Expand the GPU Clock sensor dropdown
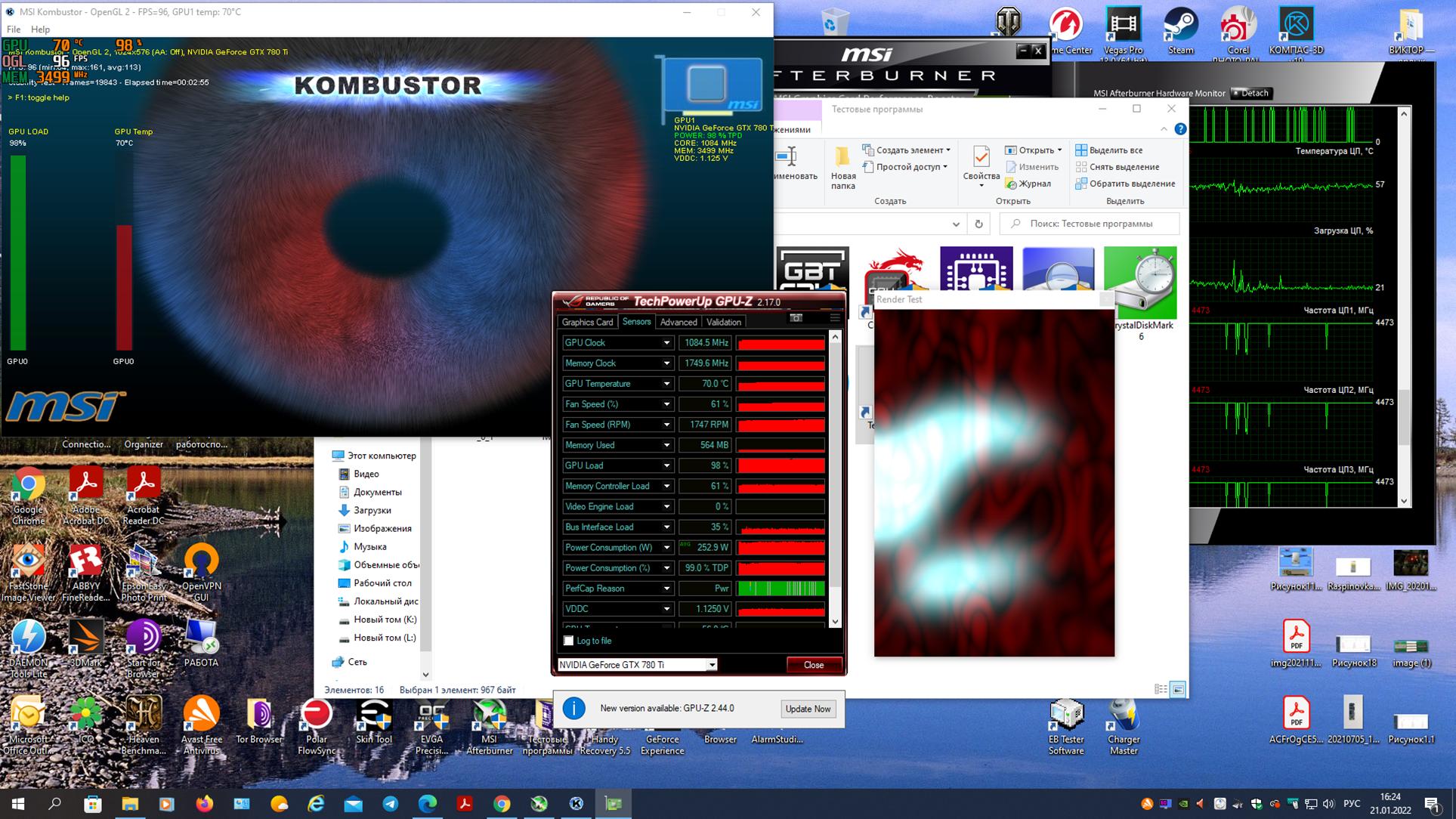1456x819 pixels. [x=666, y=343]
